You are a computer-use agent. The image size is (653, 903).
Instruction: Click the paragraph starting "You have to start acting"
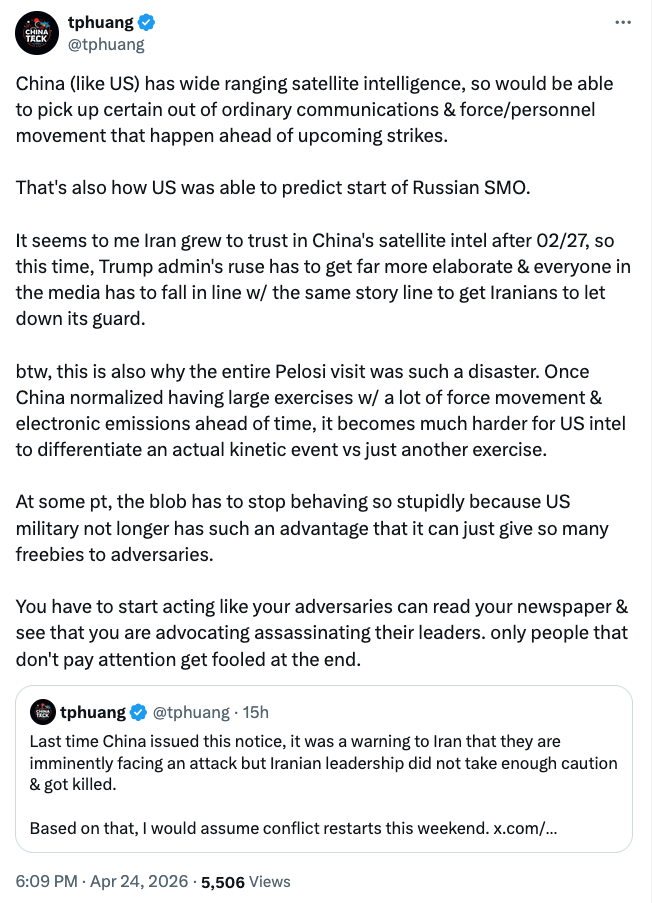coord(320,633)
